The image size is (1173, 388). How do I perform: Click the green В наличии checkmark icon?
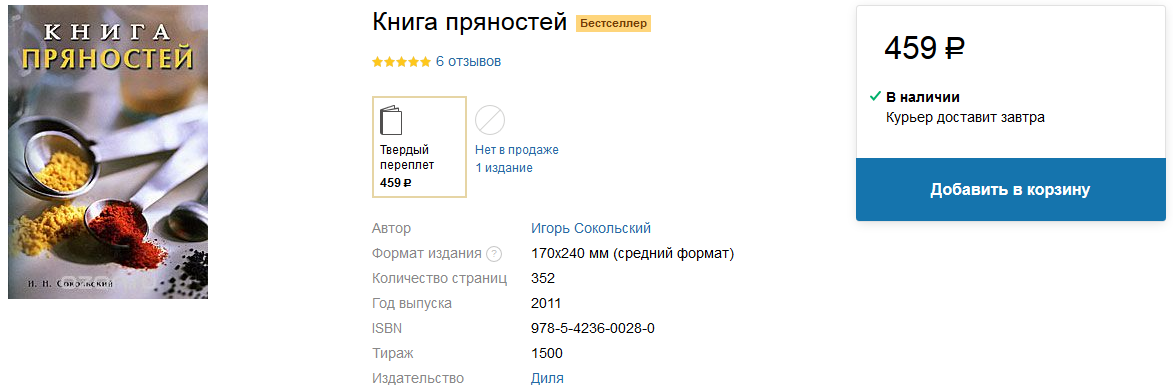[875, 96]
